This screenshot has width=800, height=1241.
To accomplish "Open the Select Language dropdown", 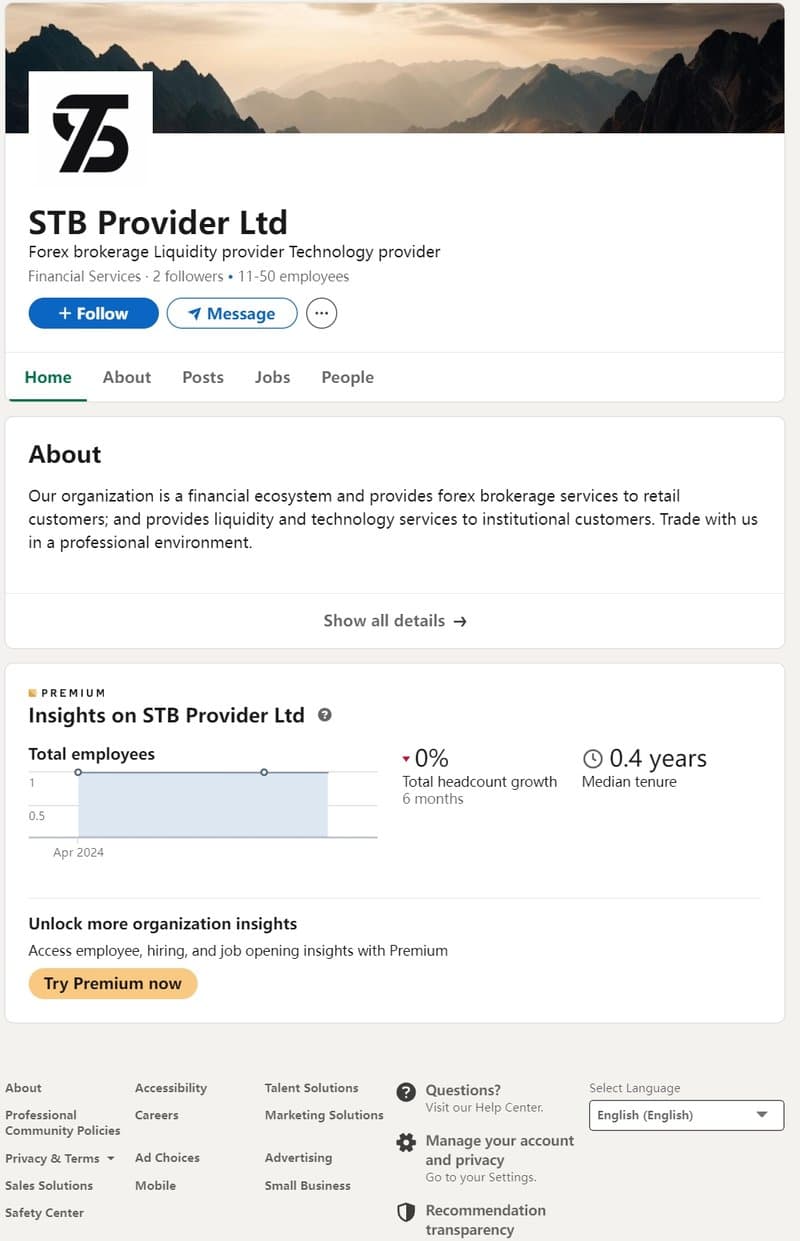I will (x=686, y=1115).
